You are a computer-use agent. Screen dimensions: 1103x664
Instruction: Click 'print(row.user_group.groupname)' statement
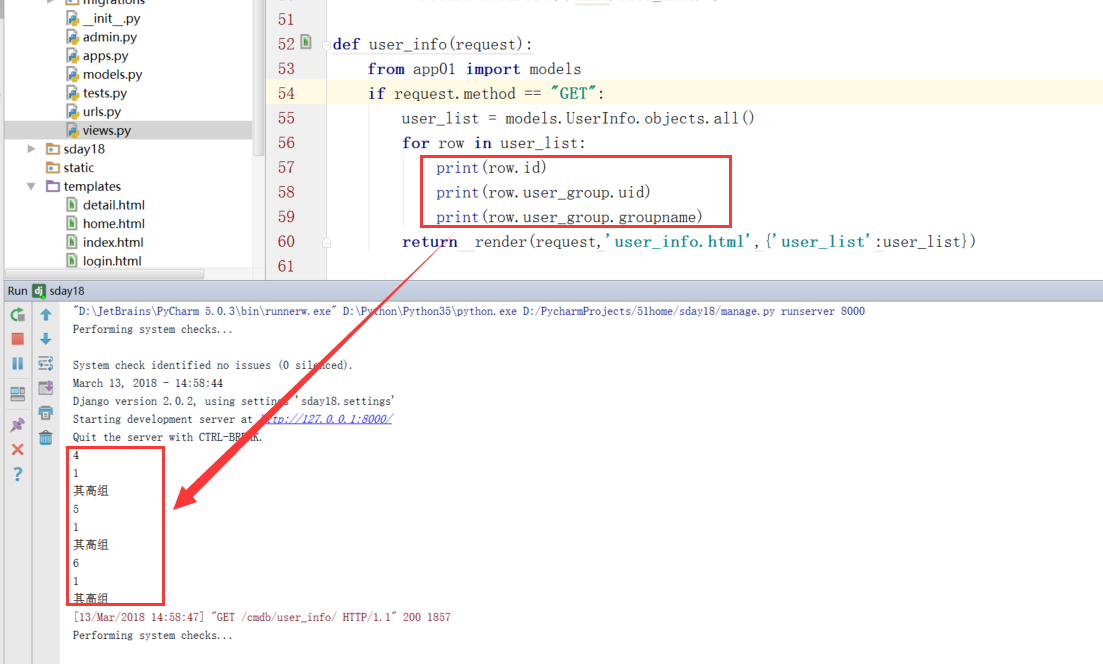pyautogui.click(x=569, y=217)
